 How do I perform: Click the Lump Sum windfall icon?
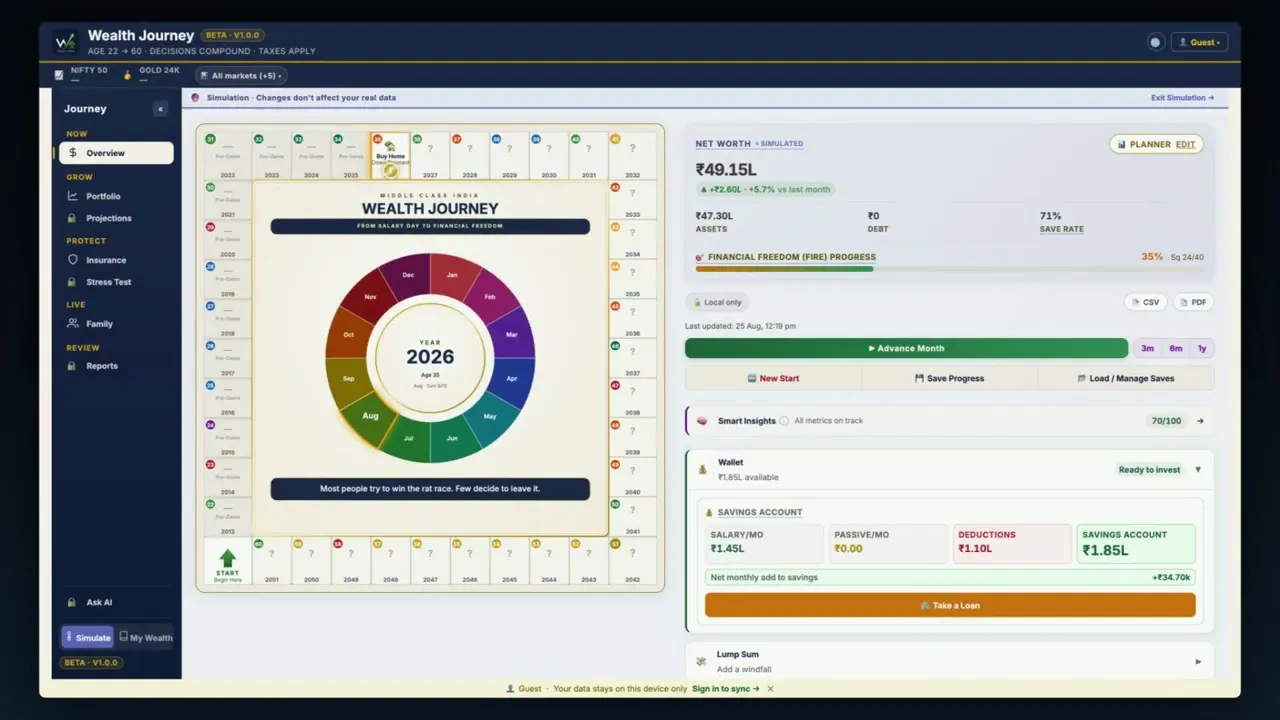702,661
